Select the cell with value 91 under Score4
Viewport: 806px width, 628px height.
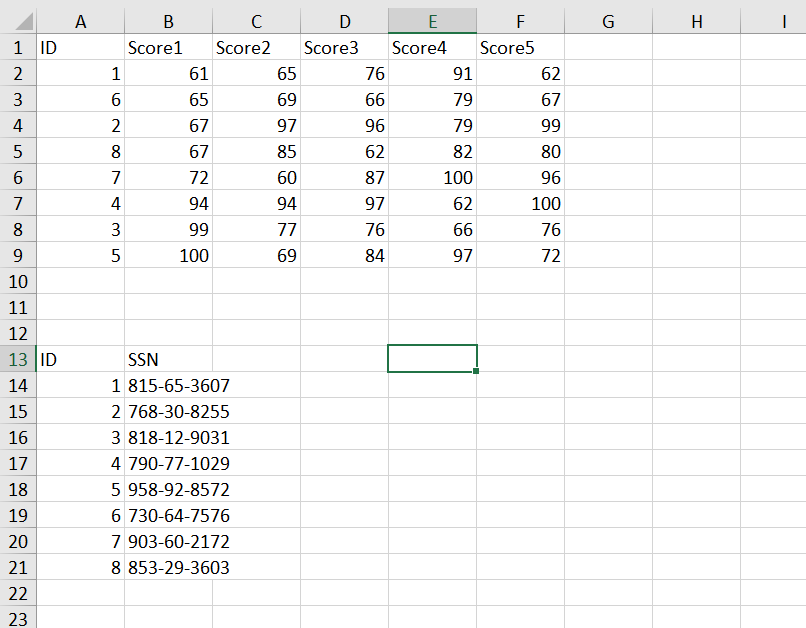(x=432, y=73)
